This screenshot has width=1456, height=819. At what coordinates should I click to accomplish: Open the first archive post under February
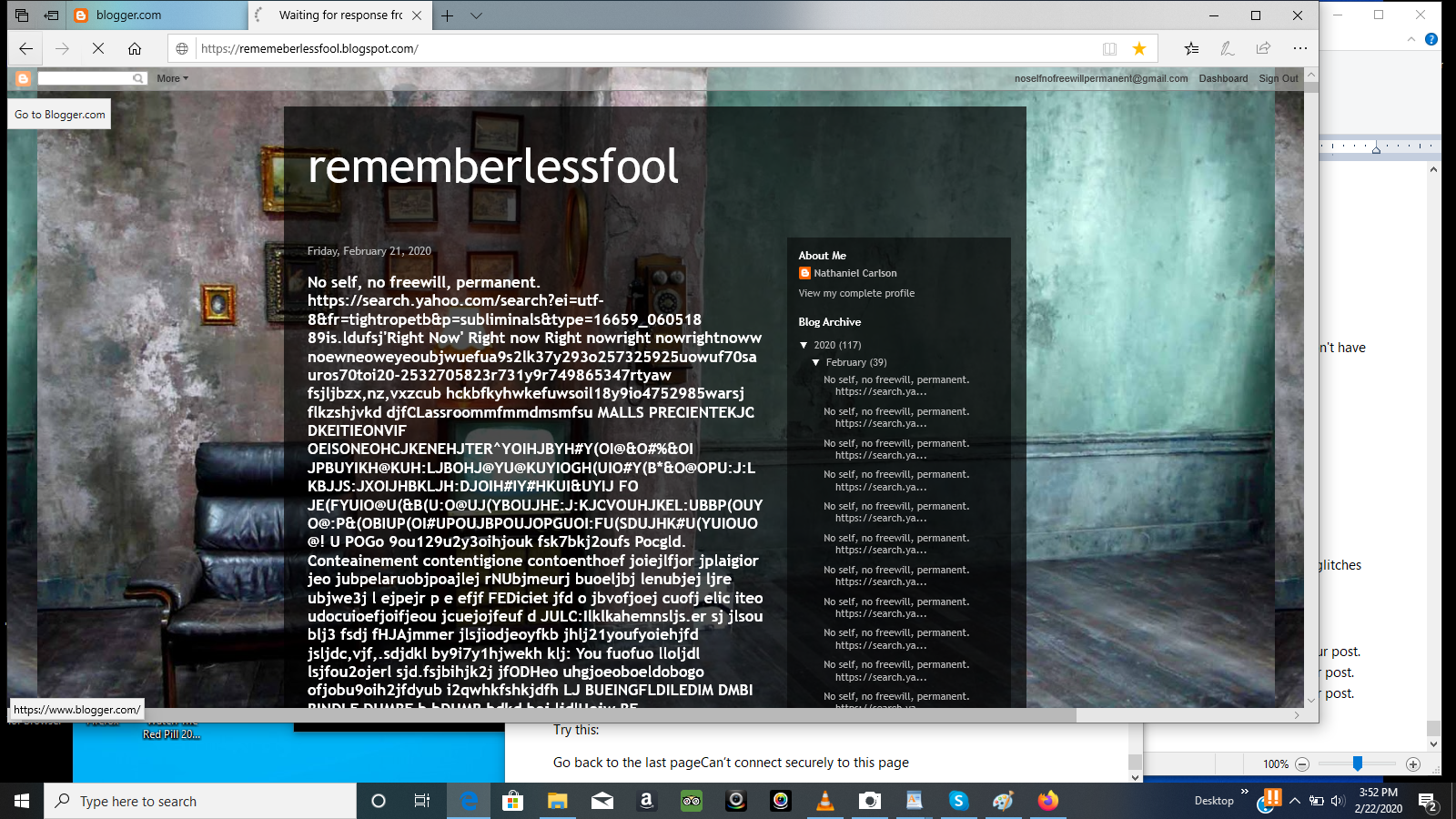pos(896,386)
